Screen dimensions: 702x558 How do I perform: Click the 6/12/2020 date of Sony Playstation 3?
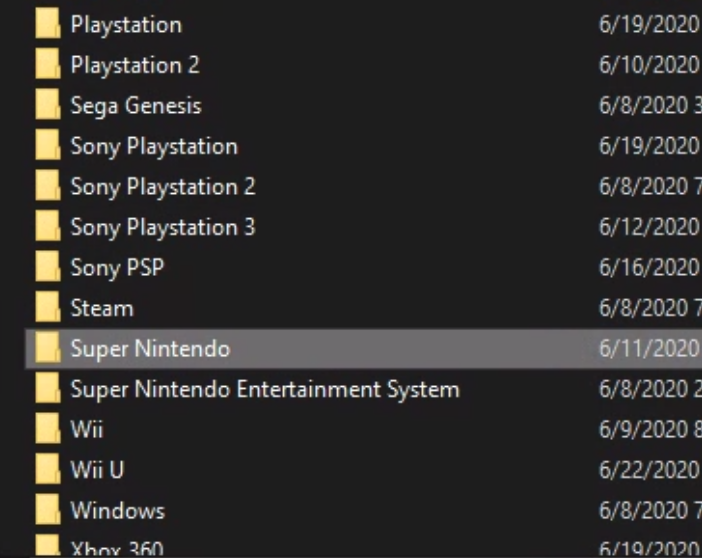coord(650,227)
